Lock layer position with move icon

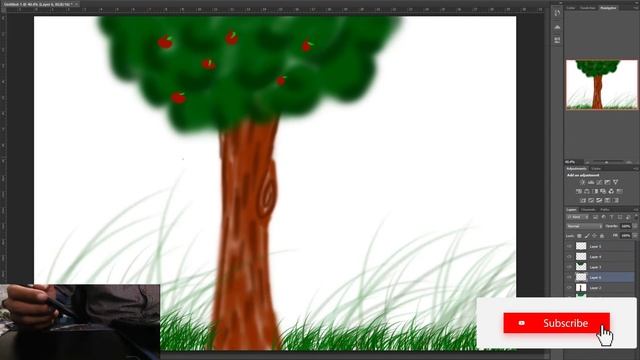(594, 236)
